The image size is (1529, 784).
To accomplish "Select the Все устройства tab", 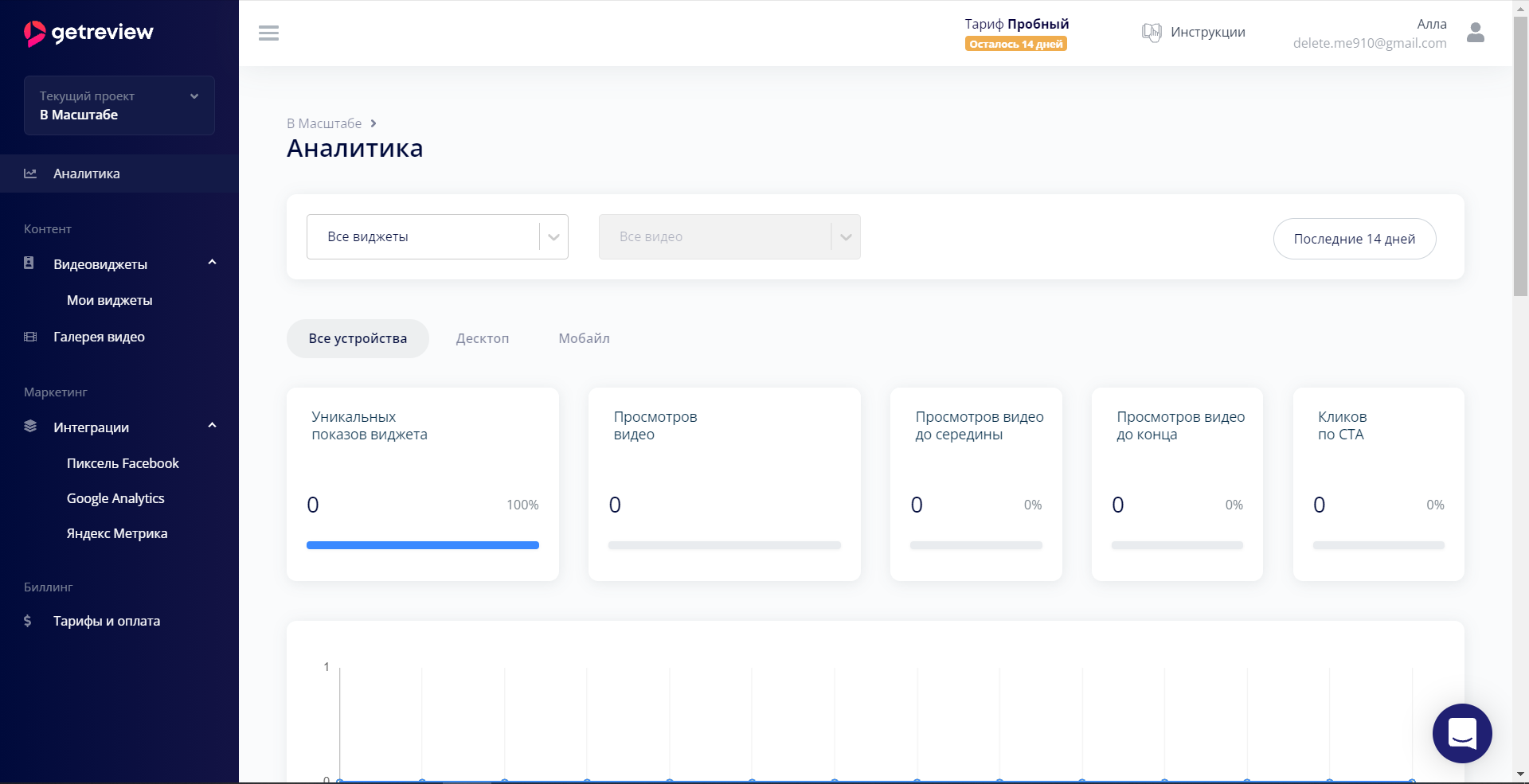I will coord(358,338).
